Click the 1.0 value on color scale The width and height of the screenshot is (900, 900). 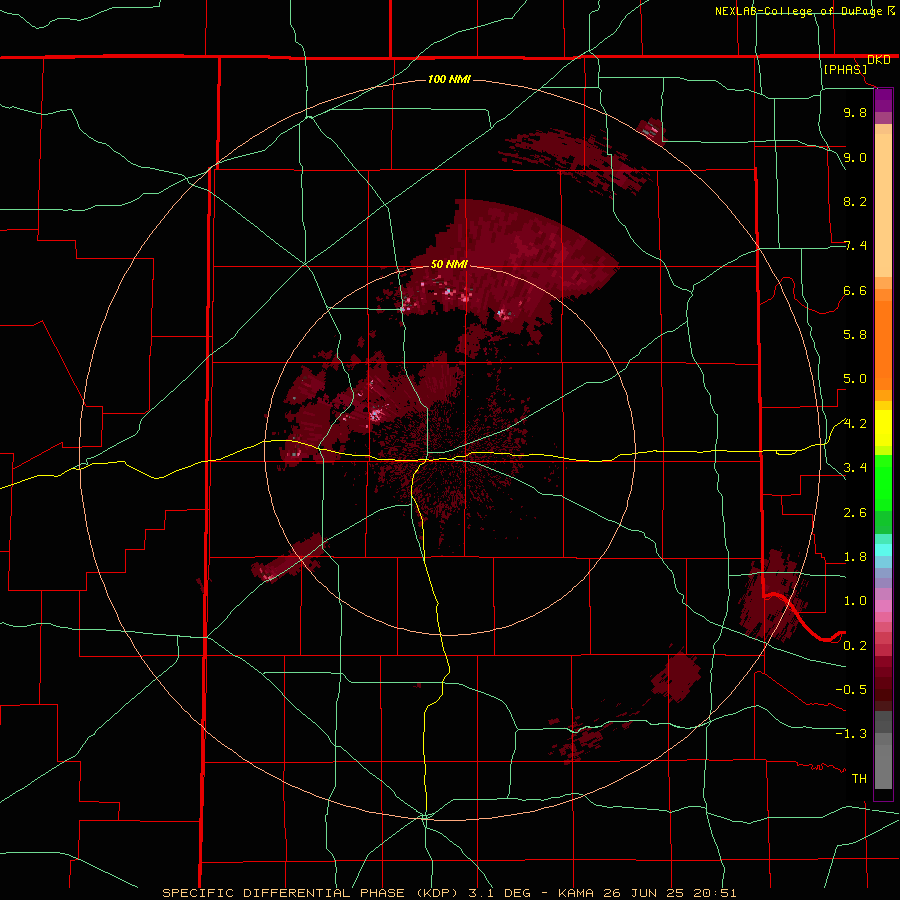point(855,601)
